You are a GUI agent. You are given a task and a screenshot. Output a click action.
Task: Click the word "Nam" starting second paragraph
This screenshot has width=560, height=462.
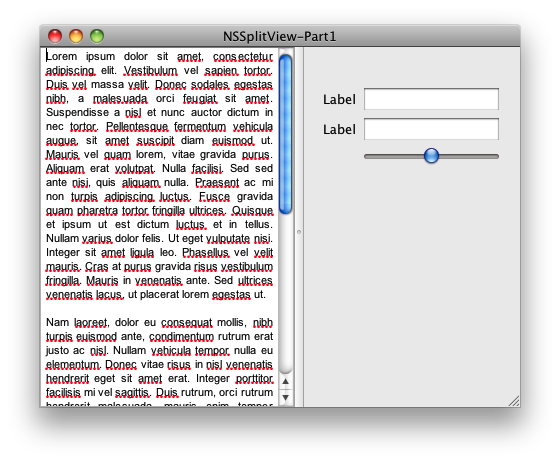pyautogui.click(x=58, y=322)
